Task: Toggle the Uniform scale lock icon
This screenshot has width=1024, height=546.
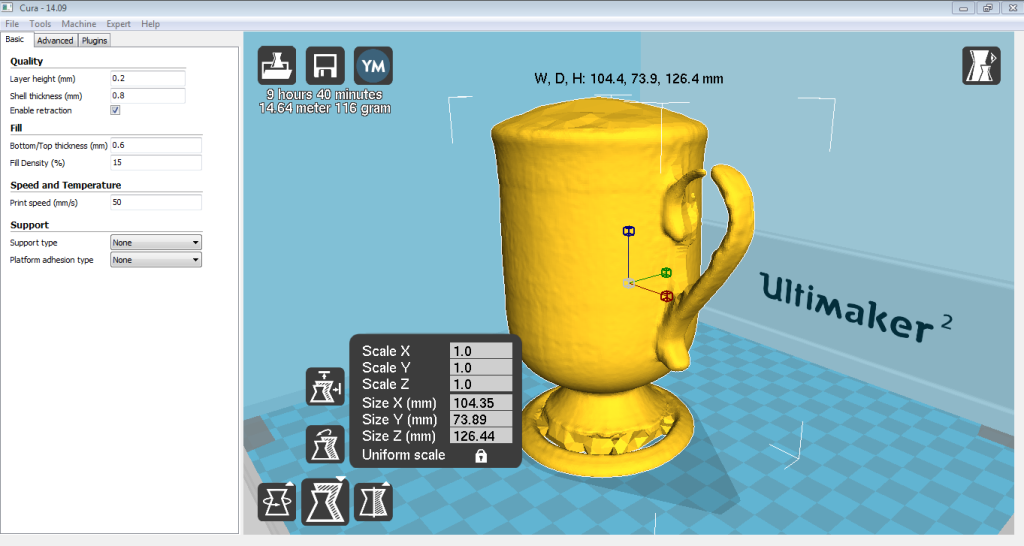Action: pyautogui.click(x=481, y=456)
